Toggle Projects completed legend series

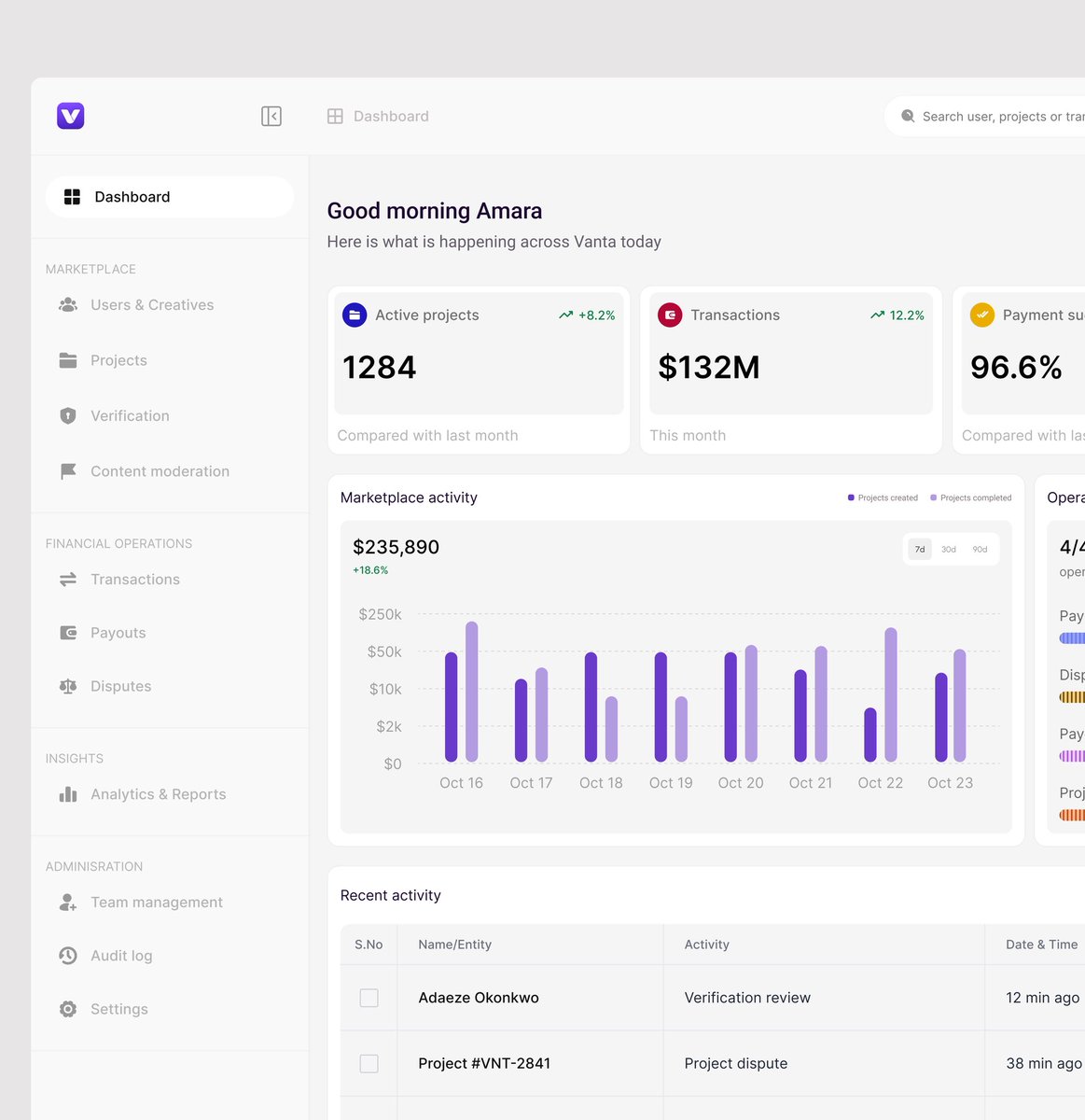click(971, 498)
